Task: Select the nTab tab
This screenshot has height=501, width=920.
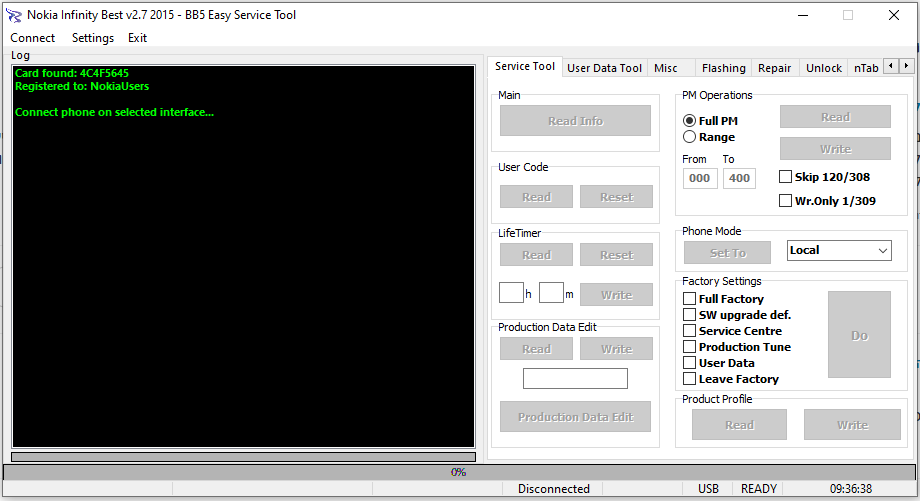Action: [x=866, y=68]
